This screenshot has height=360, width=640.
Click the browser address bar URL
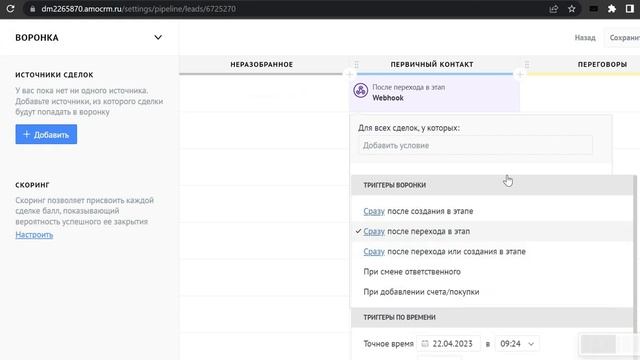138,9
